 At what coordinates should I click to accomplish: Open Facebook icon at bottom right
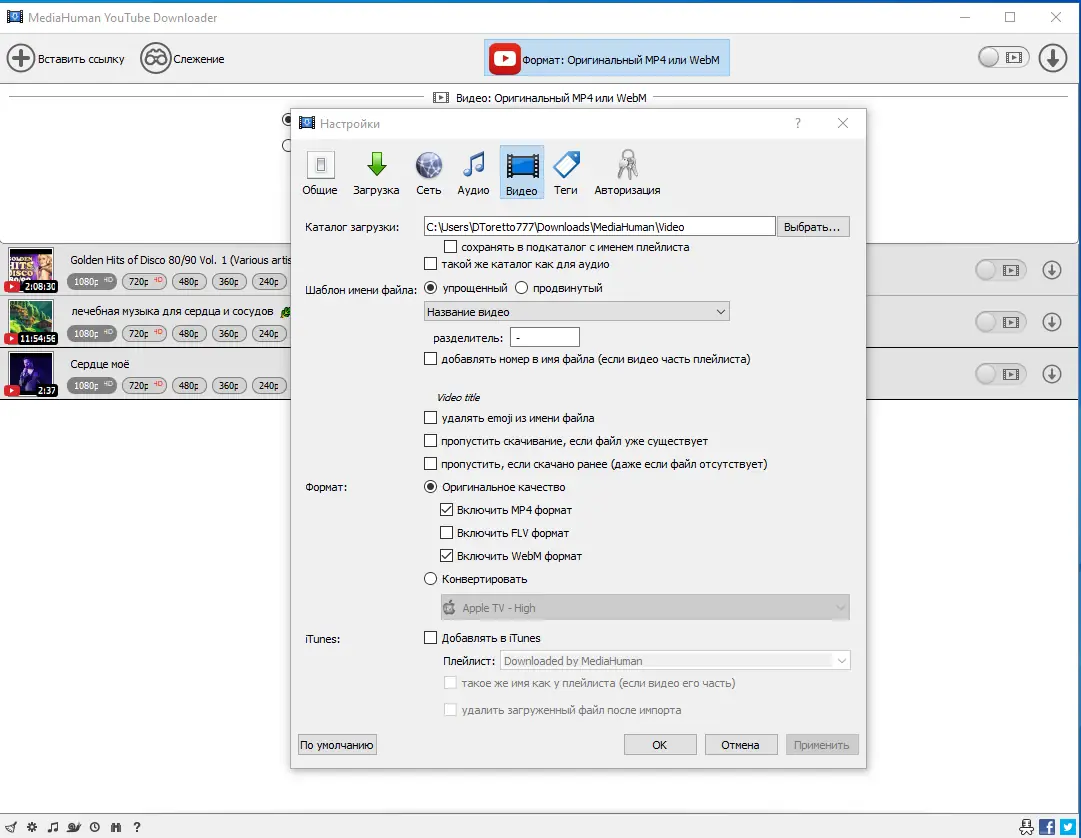(x=1047, y=827)
